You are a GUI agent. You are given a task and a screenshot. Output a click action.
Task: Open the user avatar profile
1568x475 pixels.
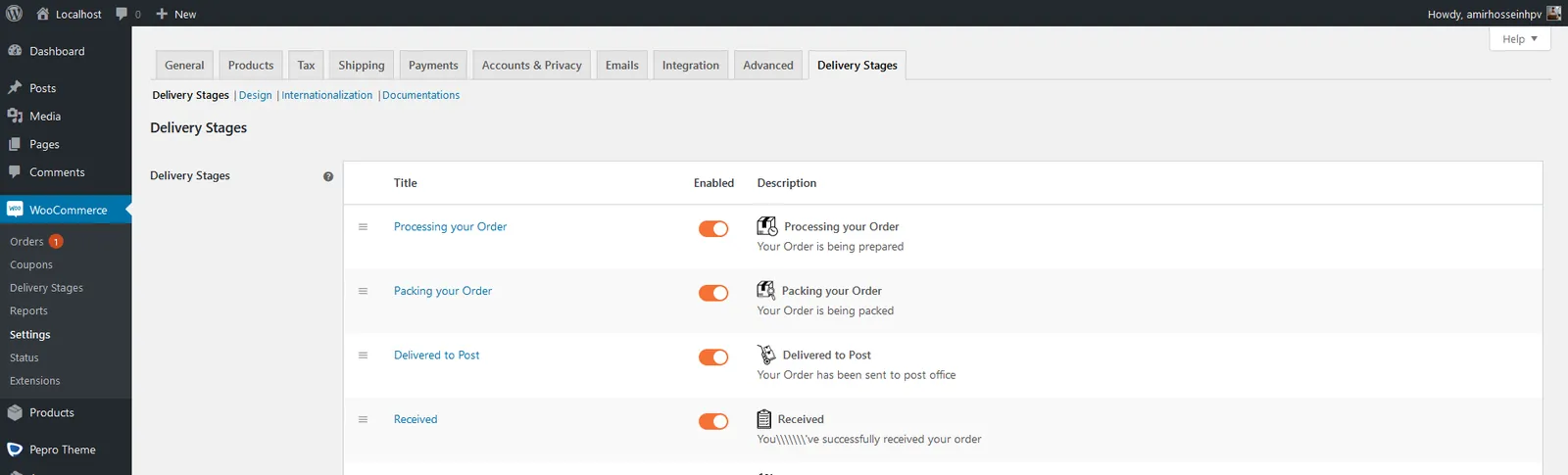click(1554, 14)
